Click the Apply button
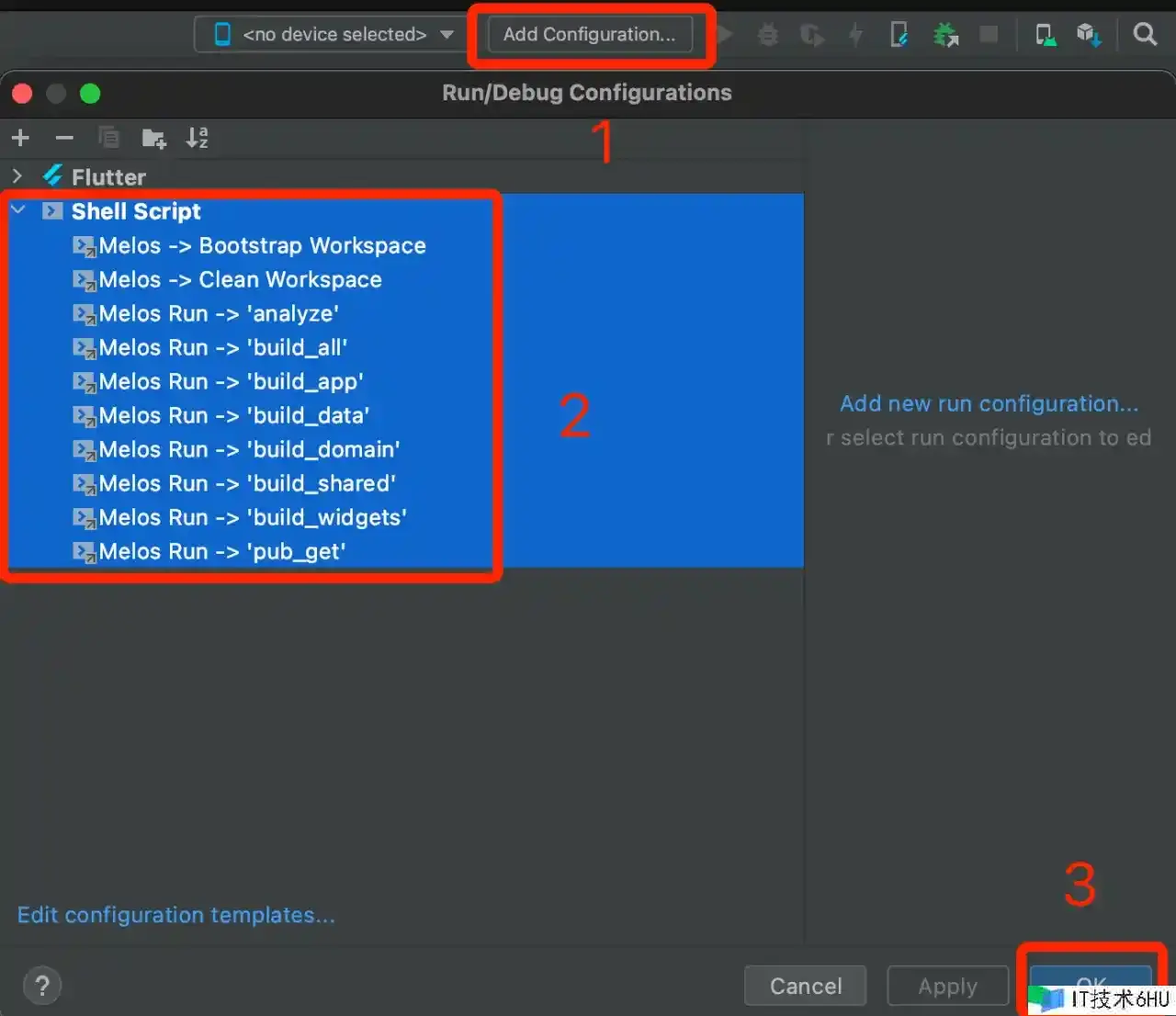This screenshot has height=1016, width=1176. 947,986
